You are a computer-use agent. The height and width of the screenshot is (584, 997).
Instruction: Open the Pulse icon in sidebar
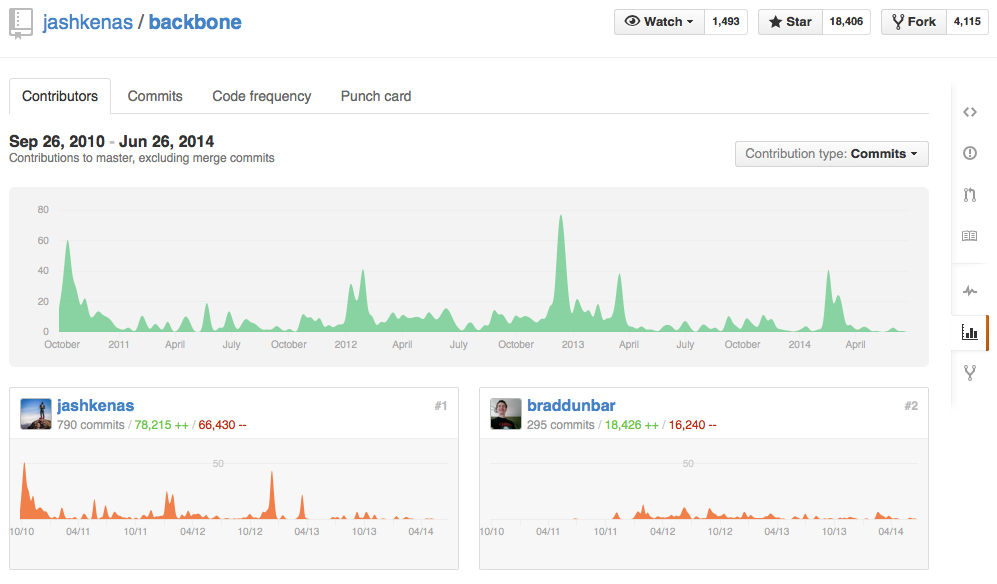click(x=969, y=291)
